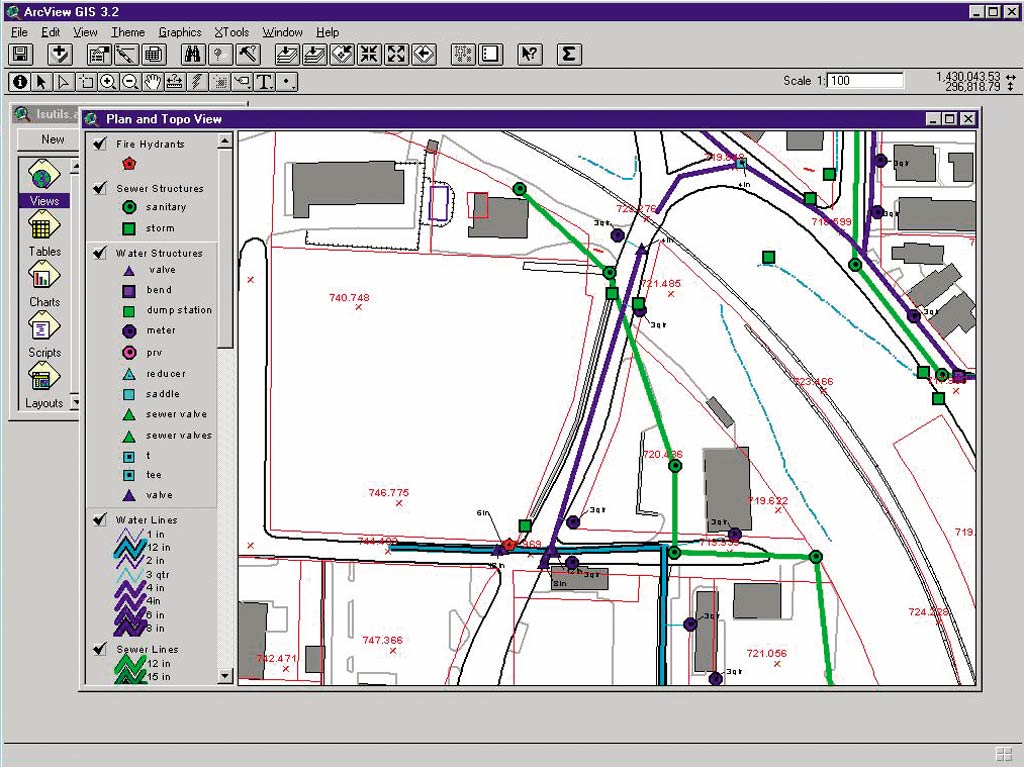Click the New button in project window
This screenshot has height=767, width=1024.
[x=52, y=140]
